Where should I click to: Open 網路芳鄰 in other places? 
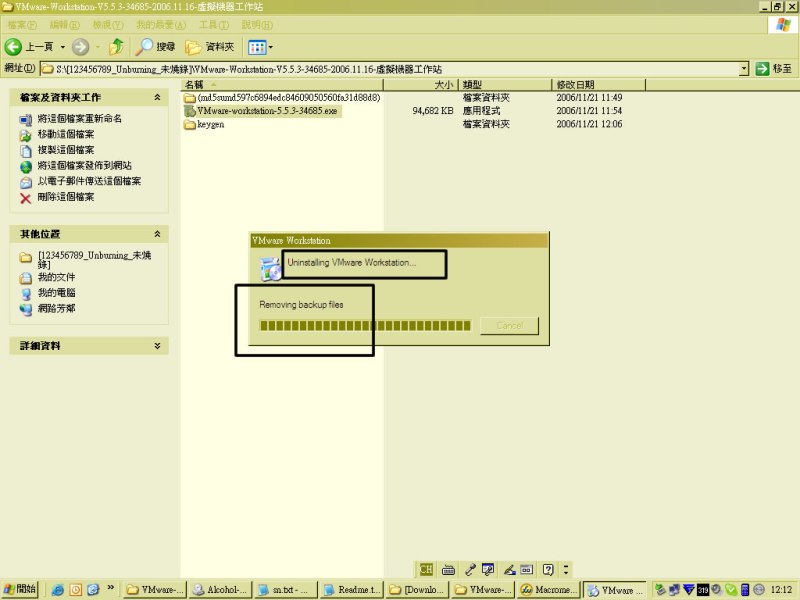tap(56, 308)
